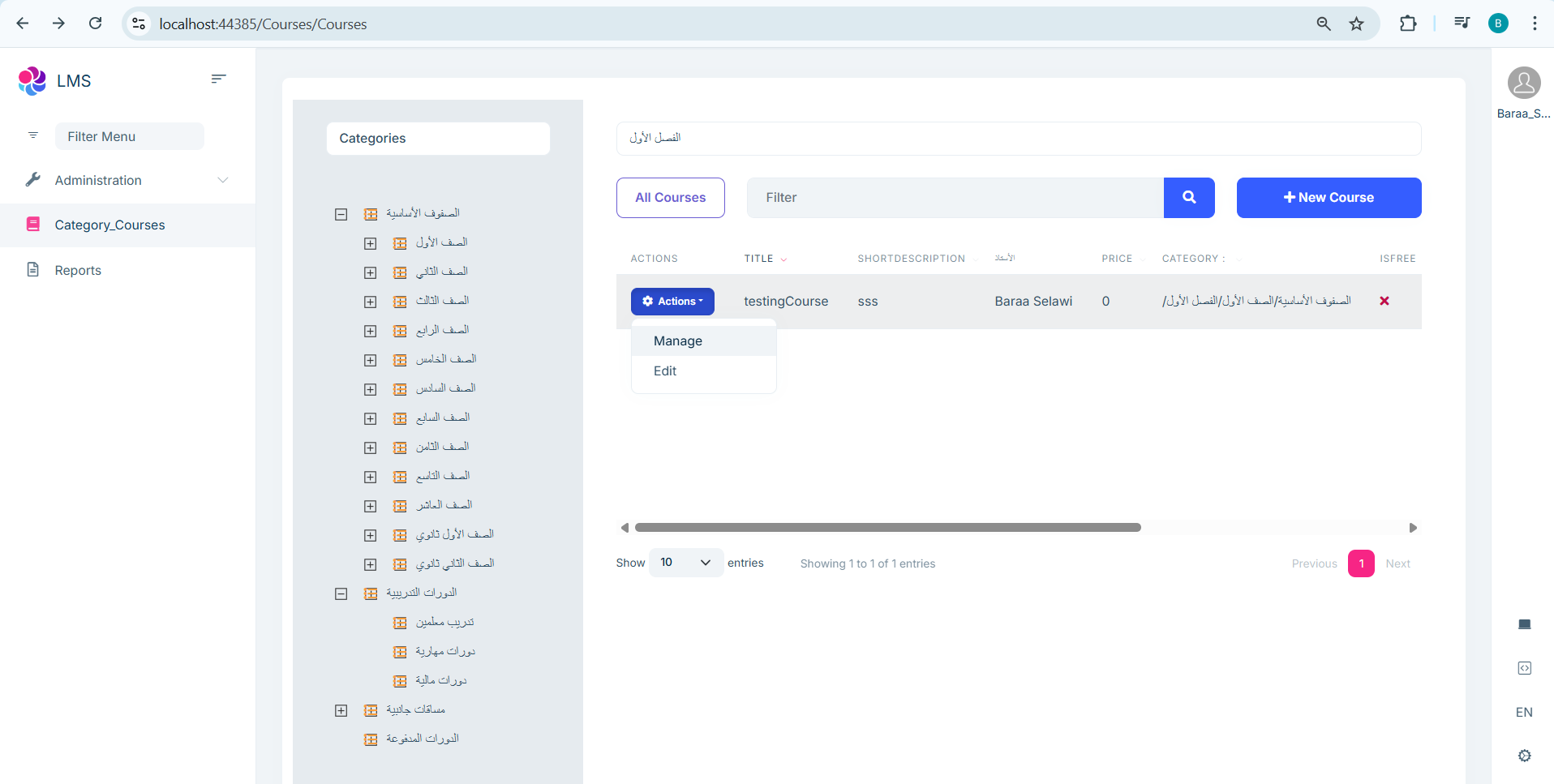Click the pink Category_Courses sidebar icon
Viewport: 1554px width, 784px height.
click(33, 225)
